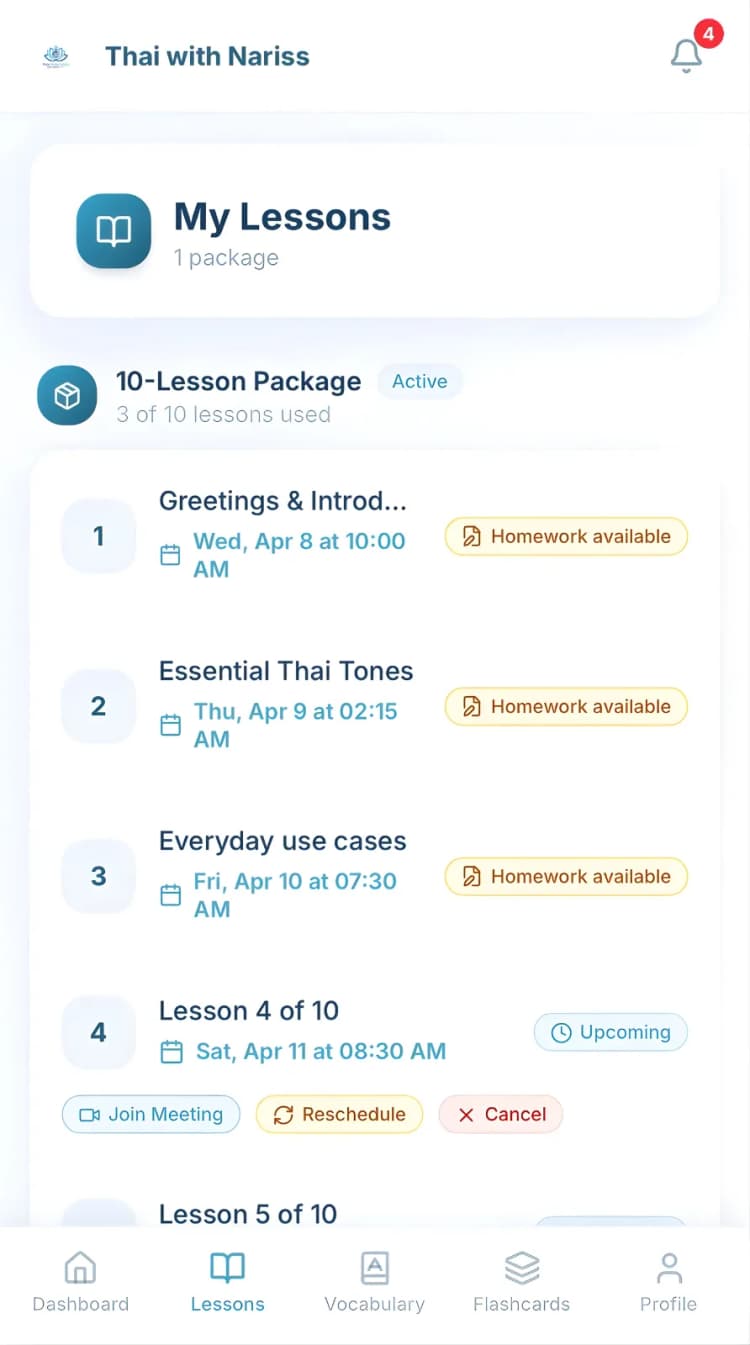This screenshot has height=1345, width=750.
Task: Join the meeting for Lesson 4
Action: click(x=150, y=1114)
